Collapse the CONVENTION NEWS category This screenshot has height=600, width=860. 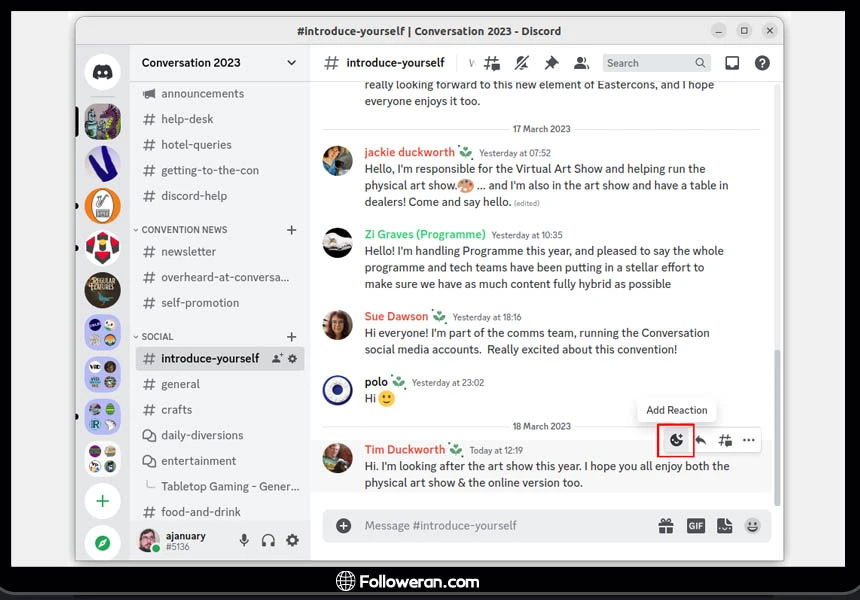coord(184,230)
